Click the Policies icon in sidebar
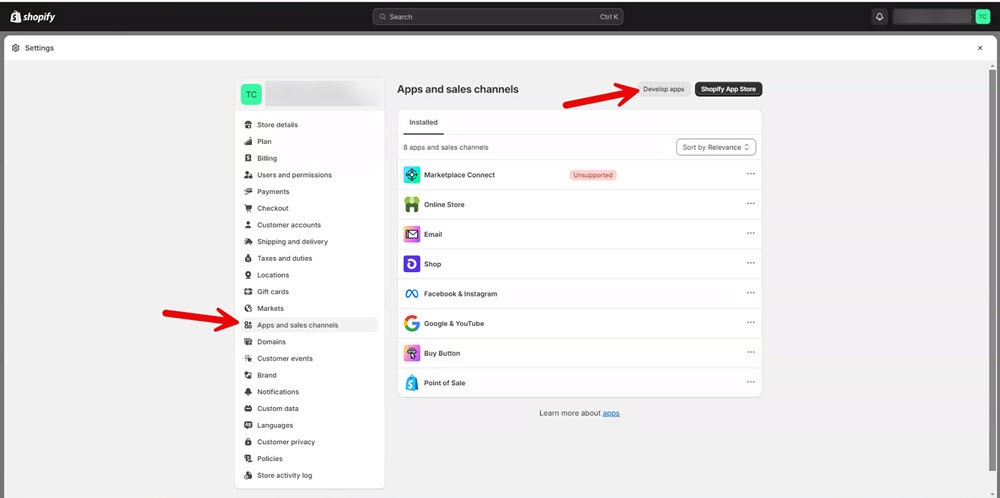The image size is (1000, 498). pyautogui.click(x=249, y=458)
